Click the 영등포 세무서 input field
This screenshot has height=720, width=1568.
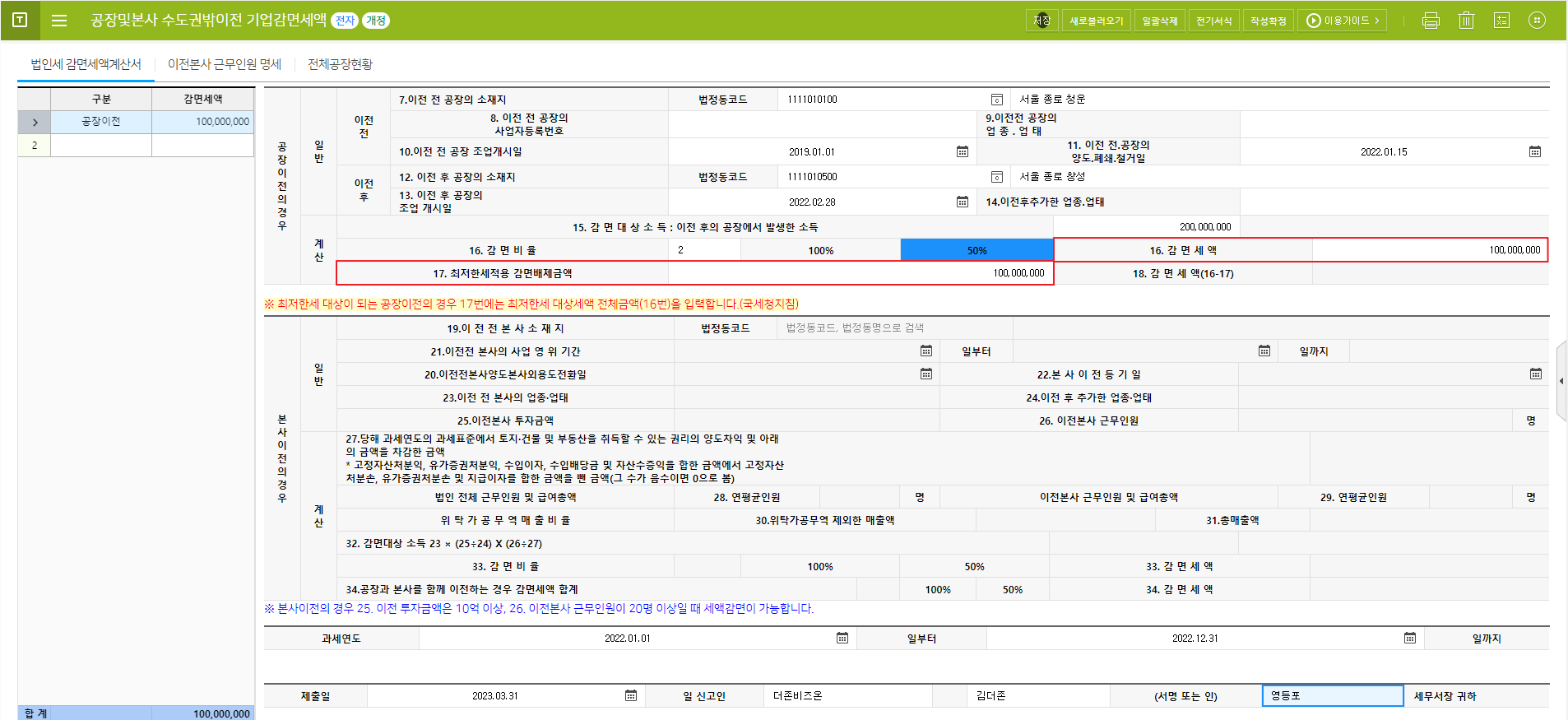coord(1333,696)
